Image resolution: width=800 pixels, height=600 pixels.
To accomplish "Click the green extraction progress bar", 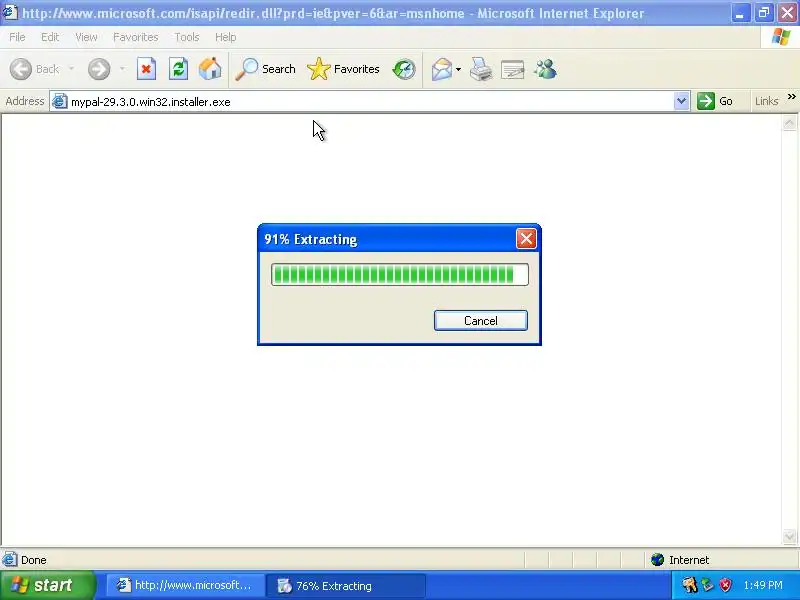I will pyautogui.click(x=399, y=274).
